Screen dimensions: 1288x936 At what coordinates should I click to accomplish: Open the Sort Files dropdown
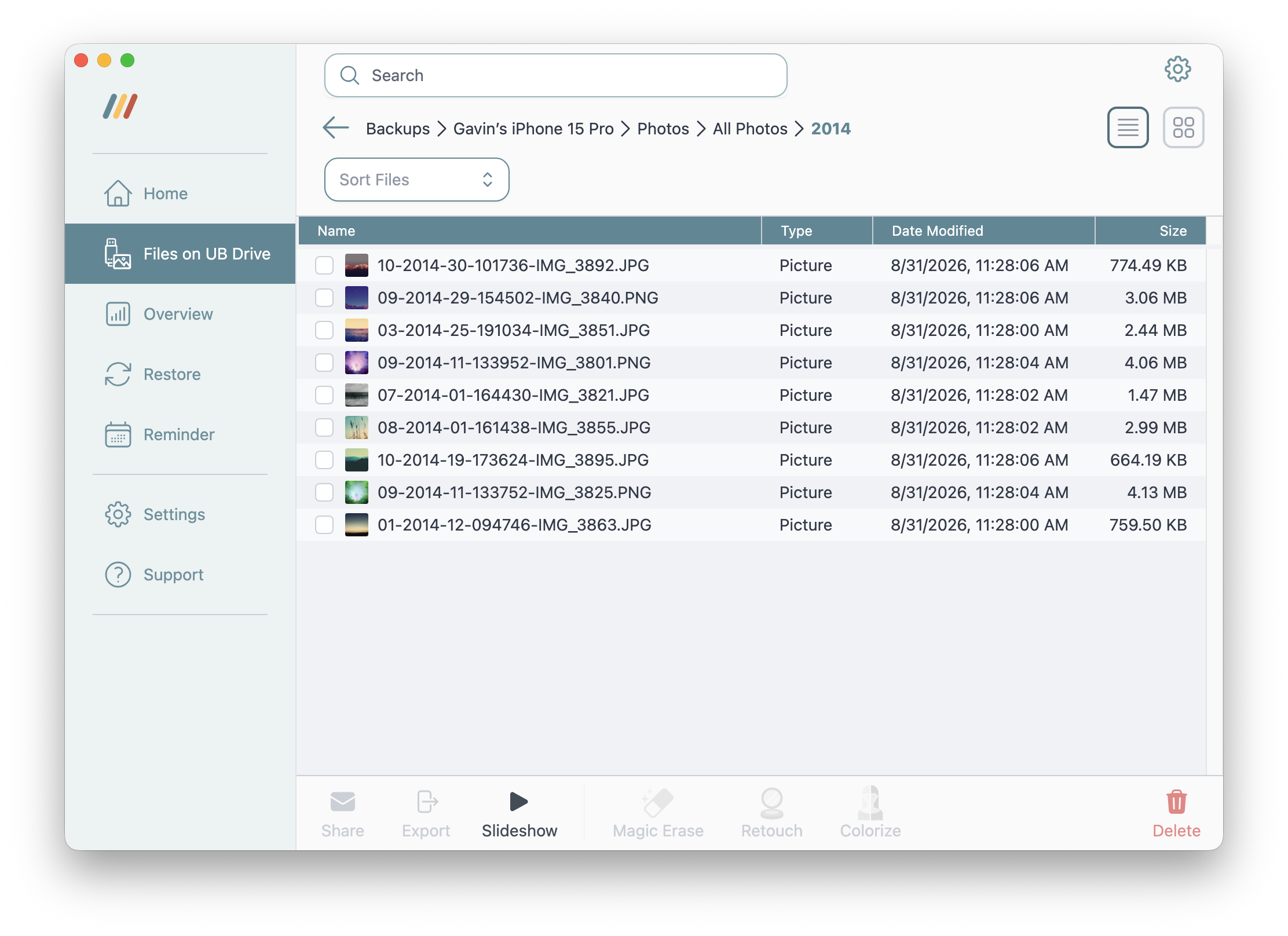coord(416,180)
